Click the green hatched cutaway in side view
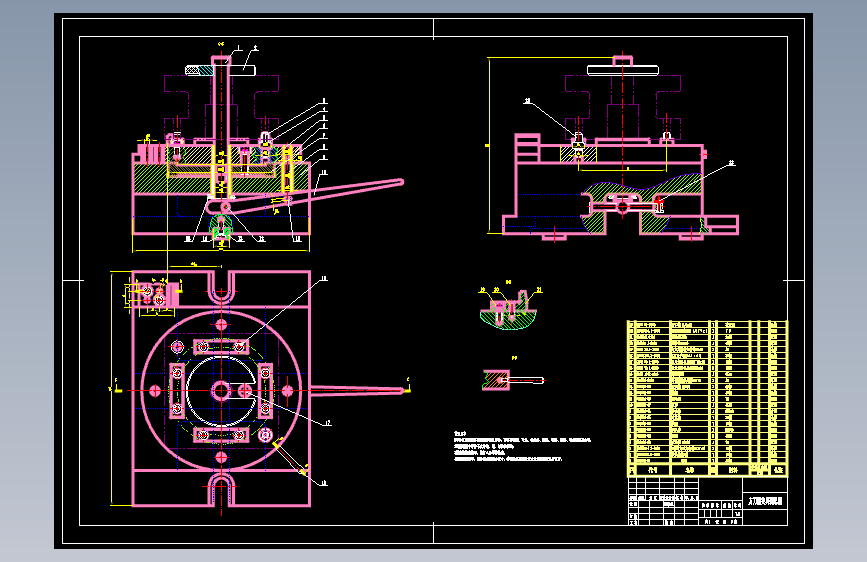The height and width of the screenshot is (562, 867). click(x=641, y=205)
